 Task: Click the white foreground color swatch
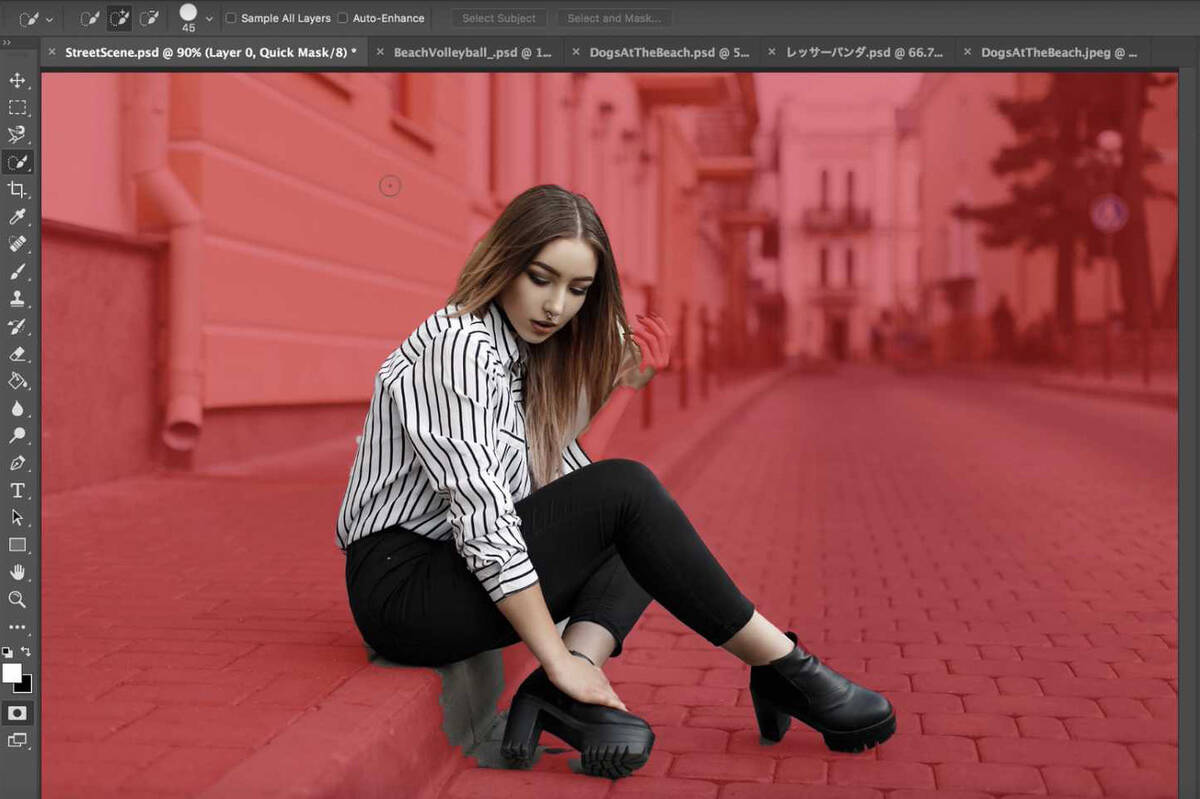point(12,673)
